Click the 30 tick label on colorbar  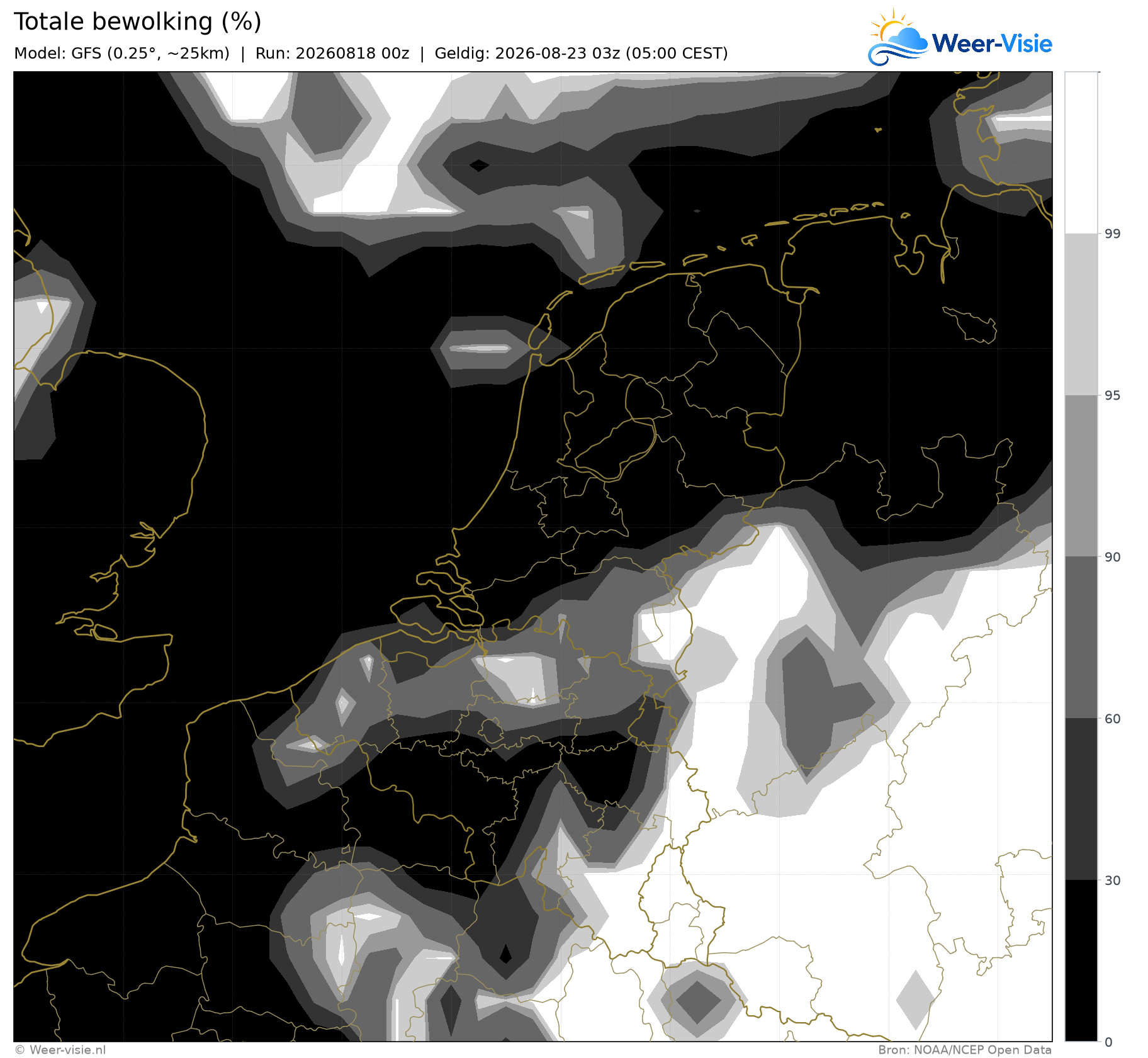pos(1113,881)
